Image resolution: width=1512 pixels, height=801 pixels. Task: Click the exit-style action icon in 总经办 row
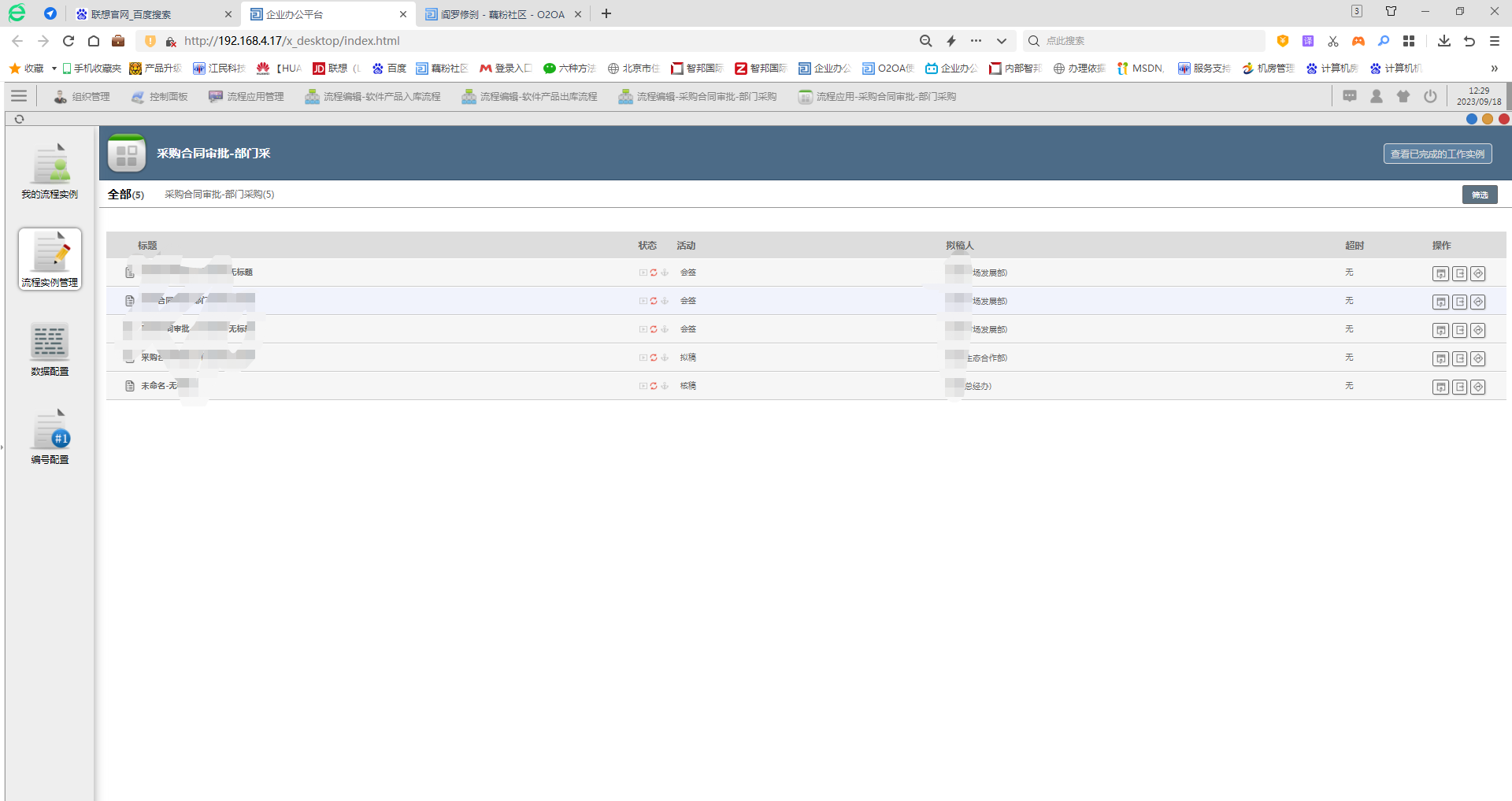coord(1459,387)
